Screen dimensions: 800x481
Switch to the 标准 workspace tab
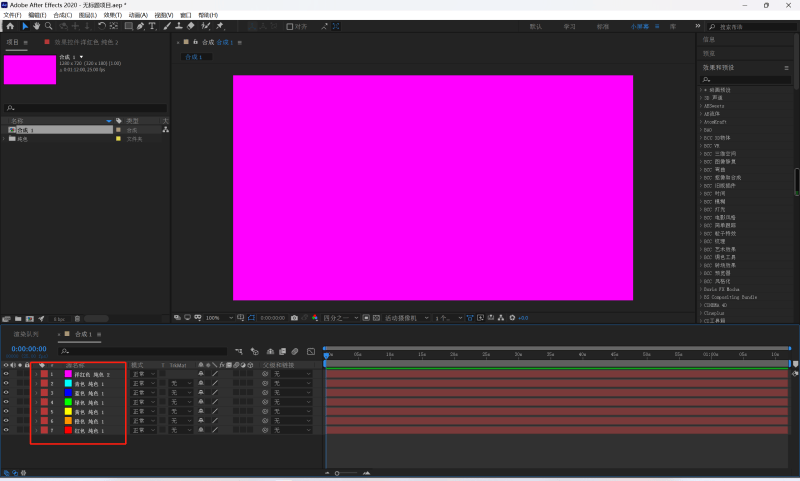(603, 26)
